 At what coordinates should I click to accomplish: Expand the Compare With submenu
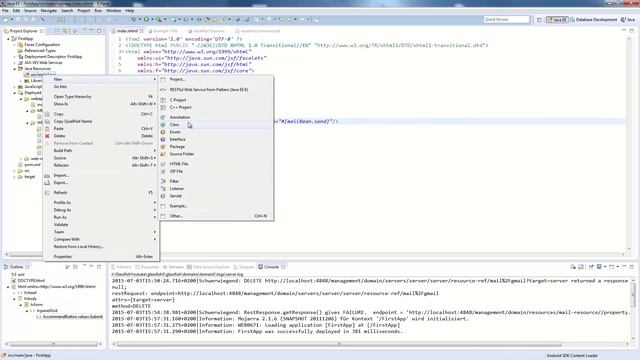tap(101, 239)
